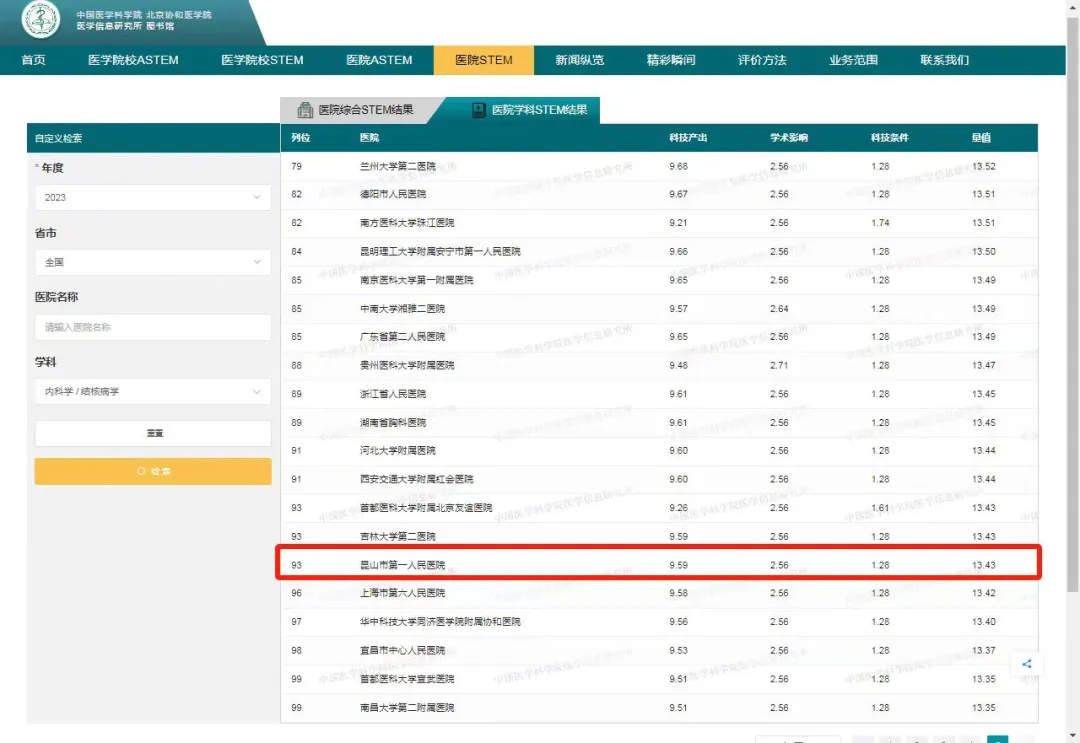
Task: Open the 评价方法 navigation item
Action: [762, 60]
